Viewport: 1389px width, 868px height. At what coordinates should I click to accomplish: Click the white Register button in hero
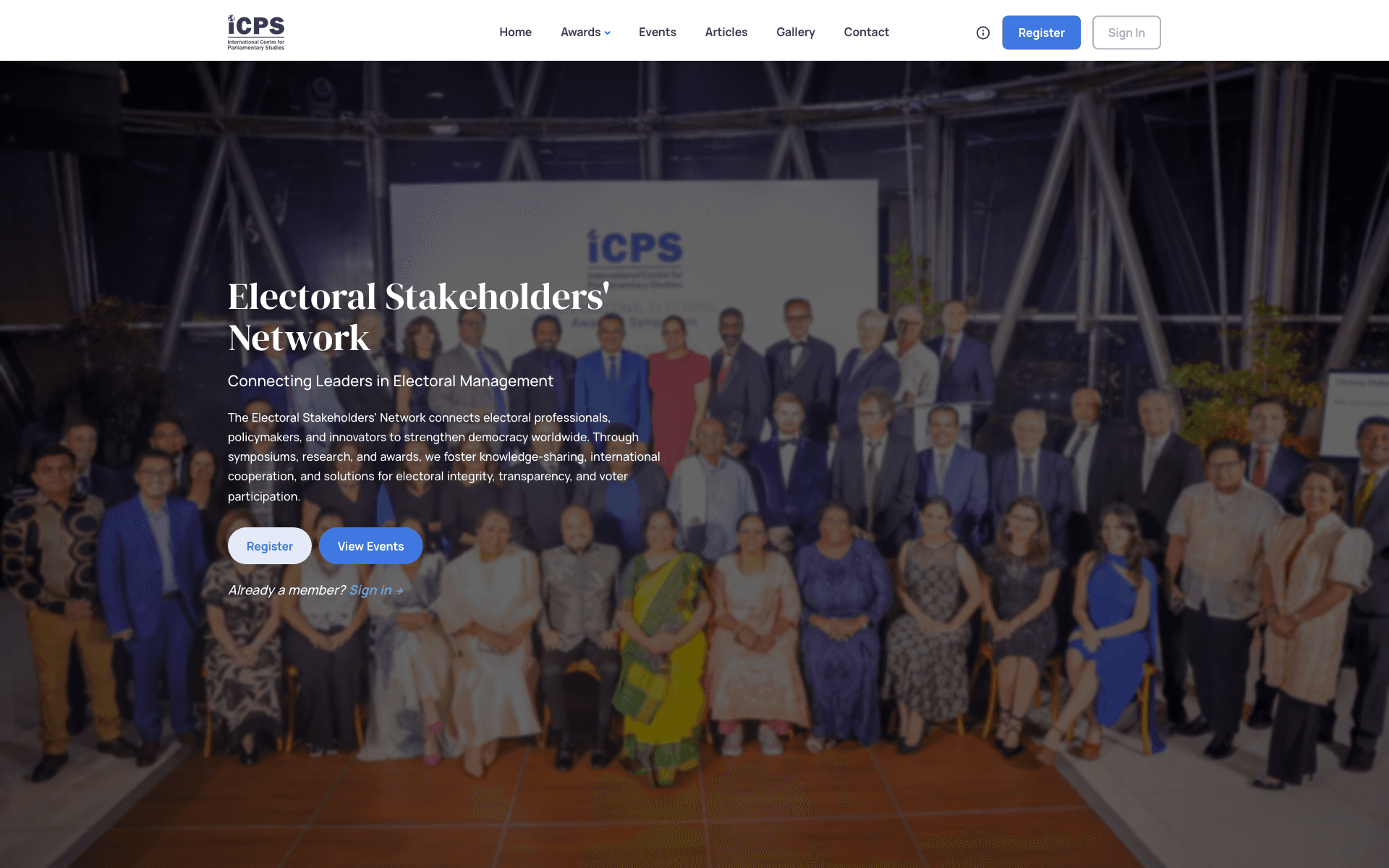click(x=270, y=546)
